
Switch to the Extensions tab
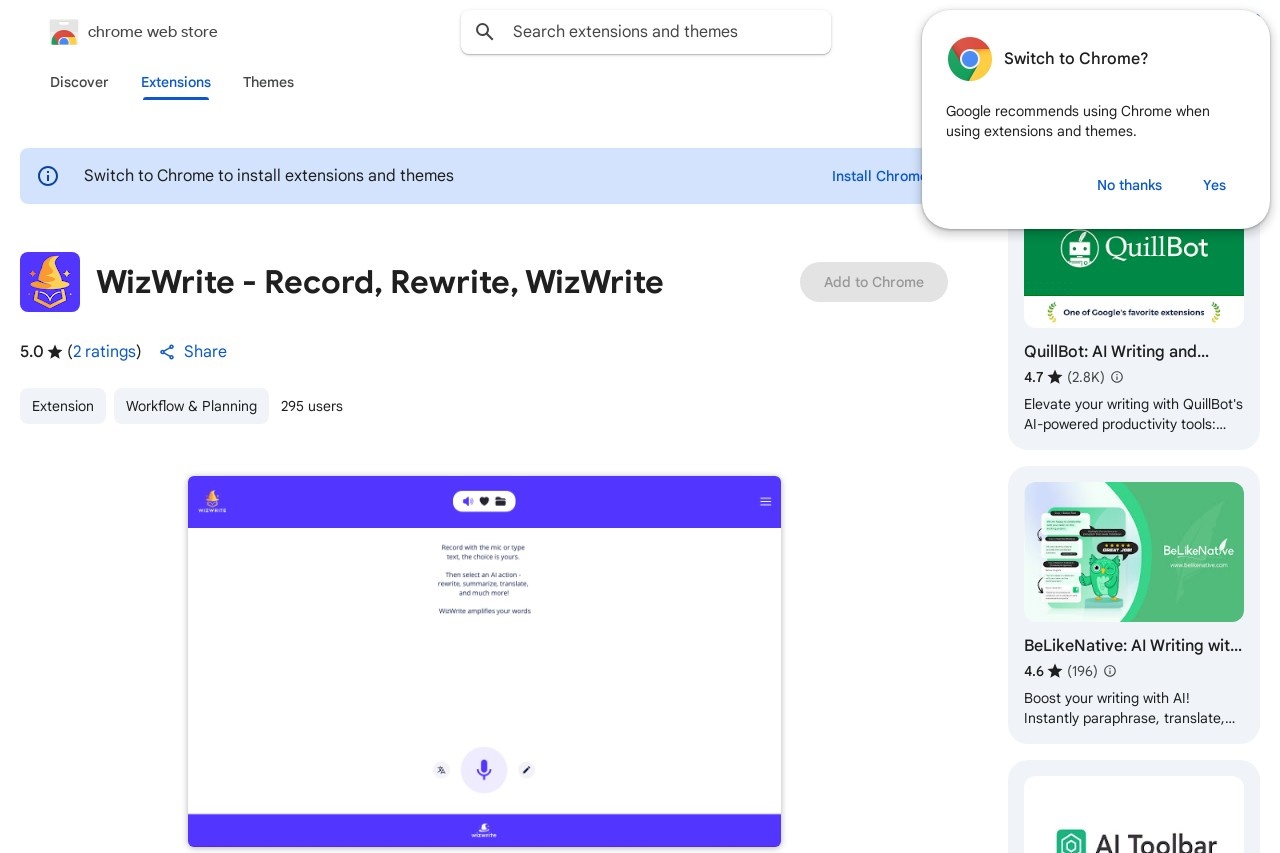tap(176, 82)
